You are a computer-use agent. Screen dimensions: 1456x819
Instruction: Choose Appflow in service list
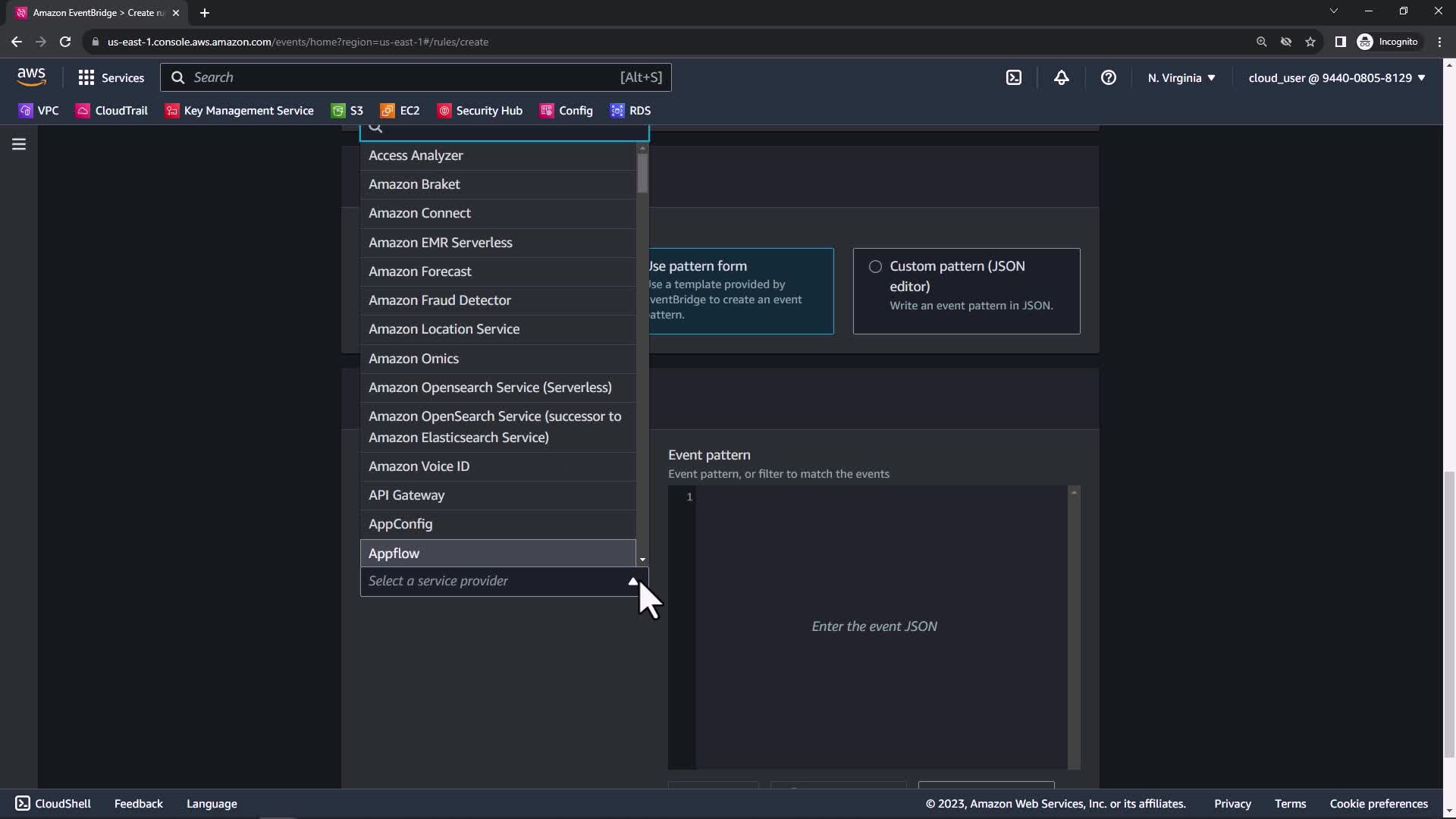click(x=394, y=554)
